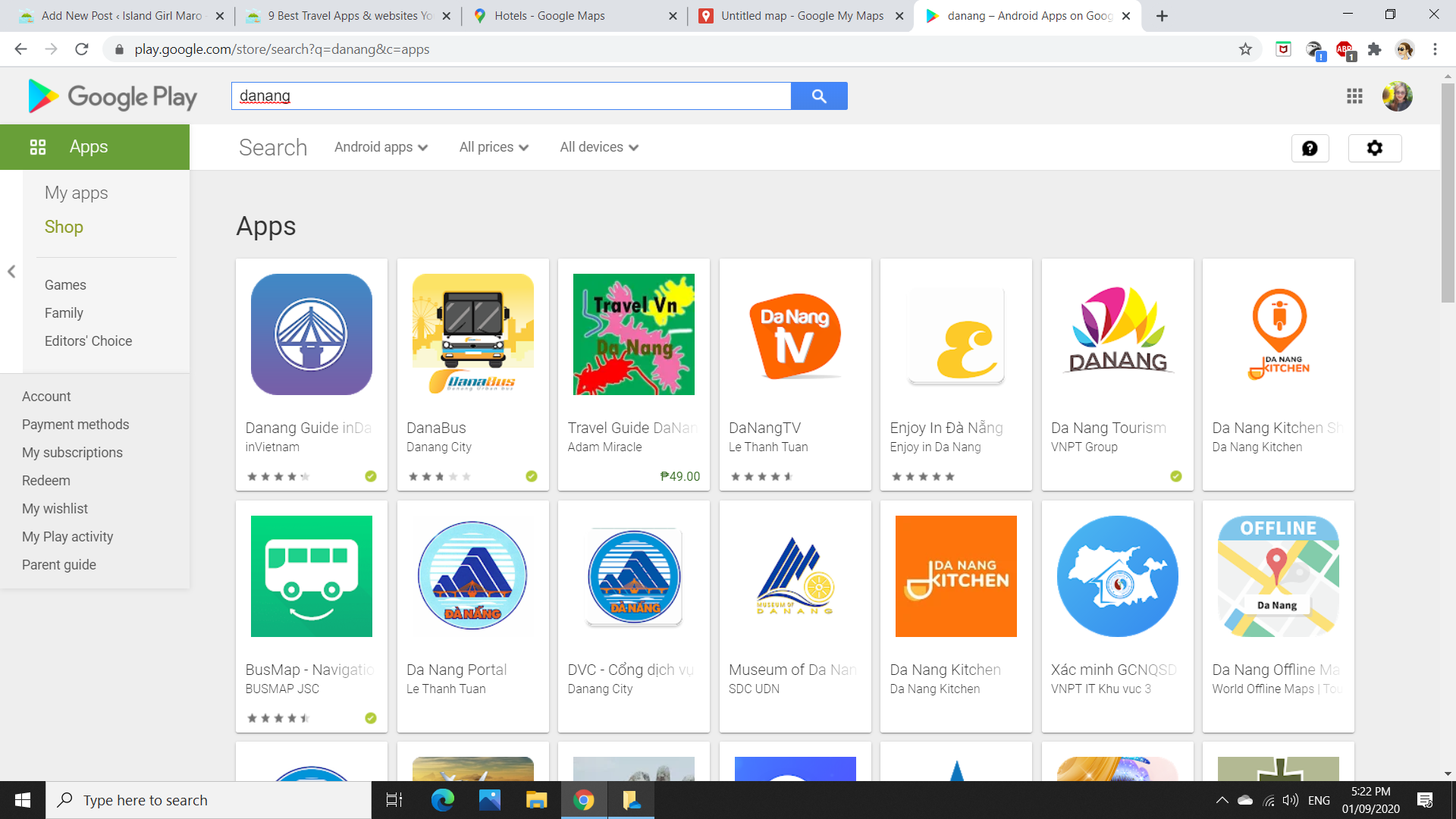Open the Account link
Screen dimensions: 1456x819
coord(46,397)
